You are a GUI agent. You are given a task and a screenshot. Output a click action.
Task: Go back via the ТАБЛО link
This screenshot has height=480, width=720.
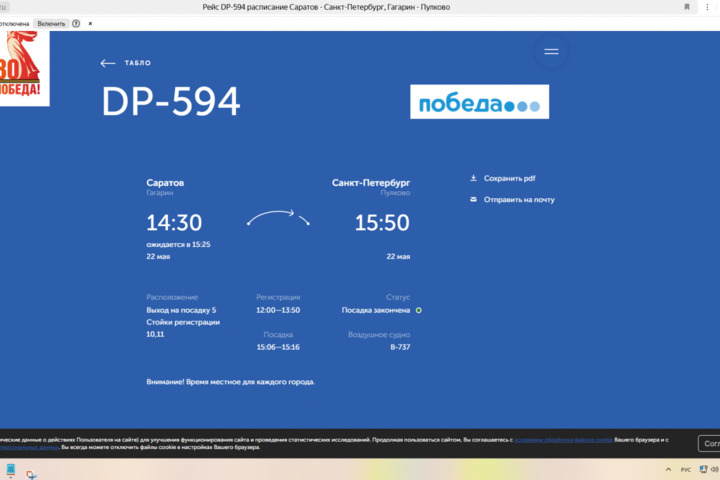click(137, 63)
